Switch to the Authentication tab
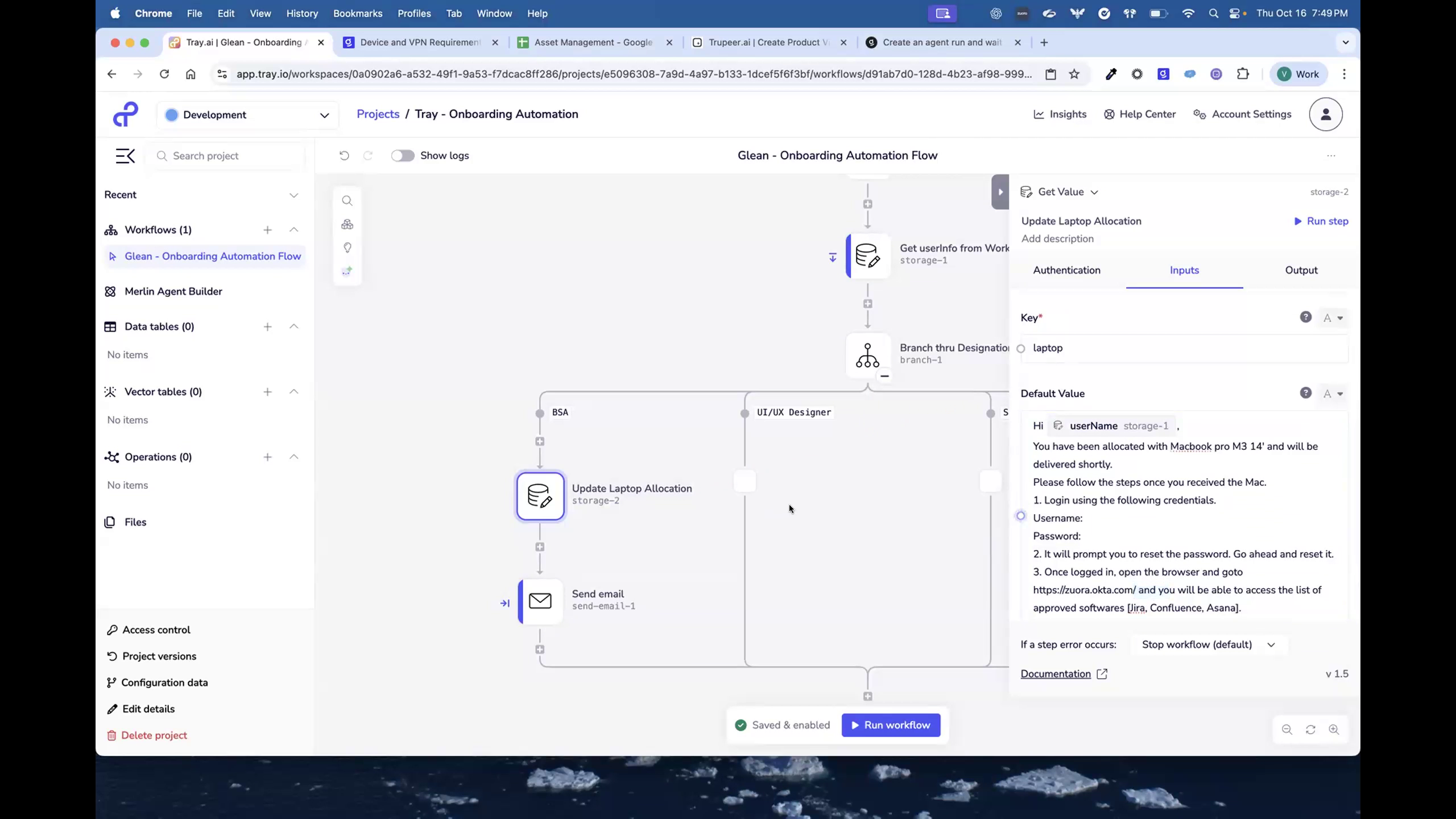Image resolution: width=1456 pixels, height=819 pixels. pyautogui.click(x=1066, y=270)
